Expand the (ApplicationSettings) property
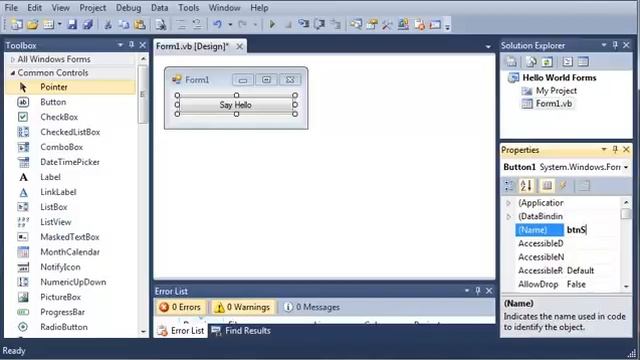The height and width of the screenshot is (360, 640). click(509, 203)
